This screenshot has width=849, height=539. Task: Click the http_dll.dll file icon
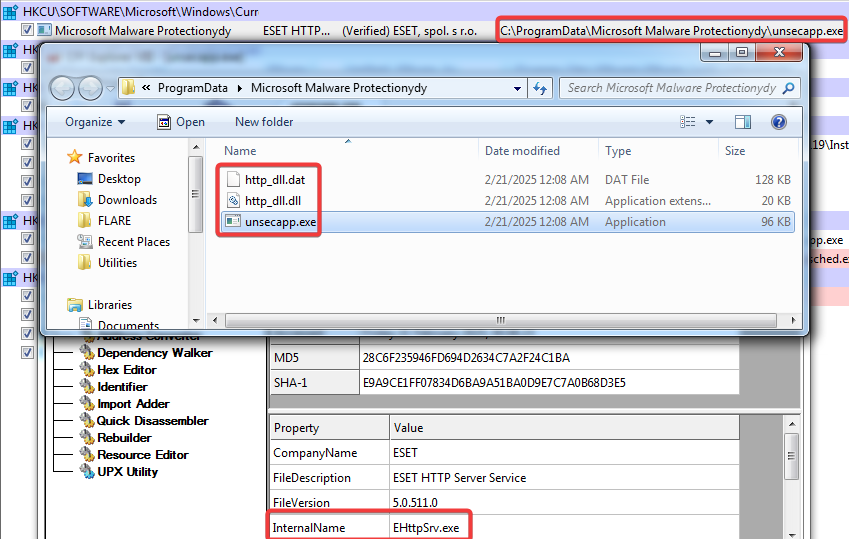tap(233, 200)
